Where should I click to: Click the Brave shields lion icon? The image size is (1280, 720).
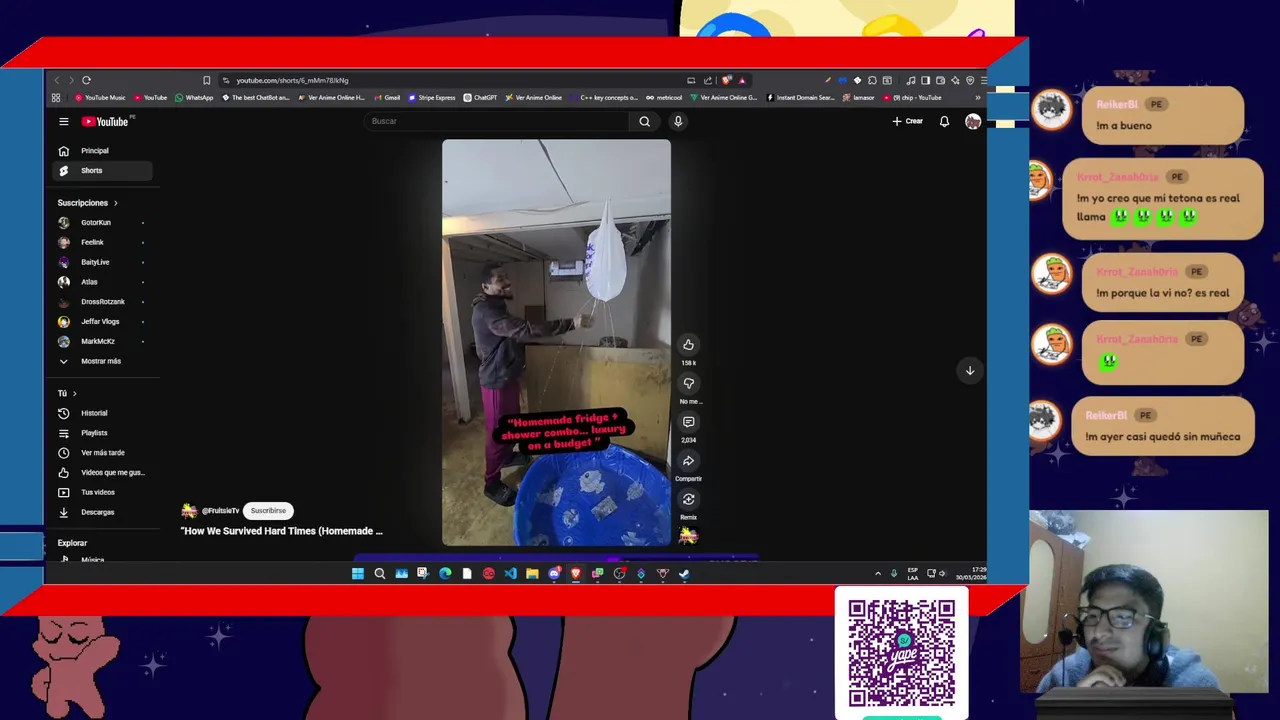click(x=727, y=80)
